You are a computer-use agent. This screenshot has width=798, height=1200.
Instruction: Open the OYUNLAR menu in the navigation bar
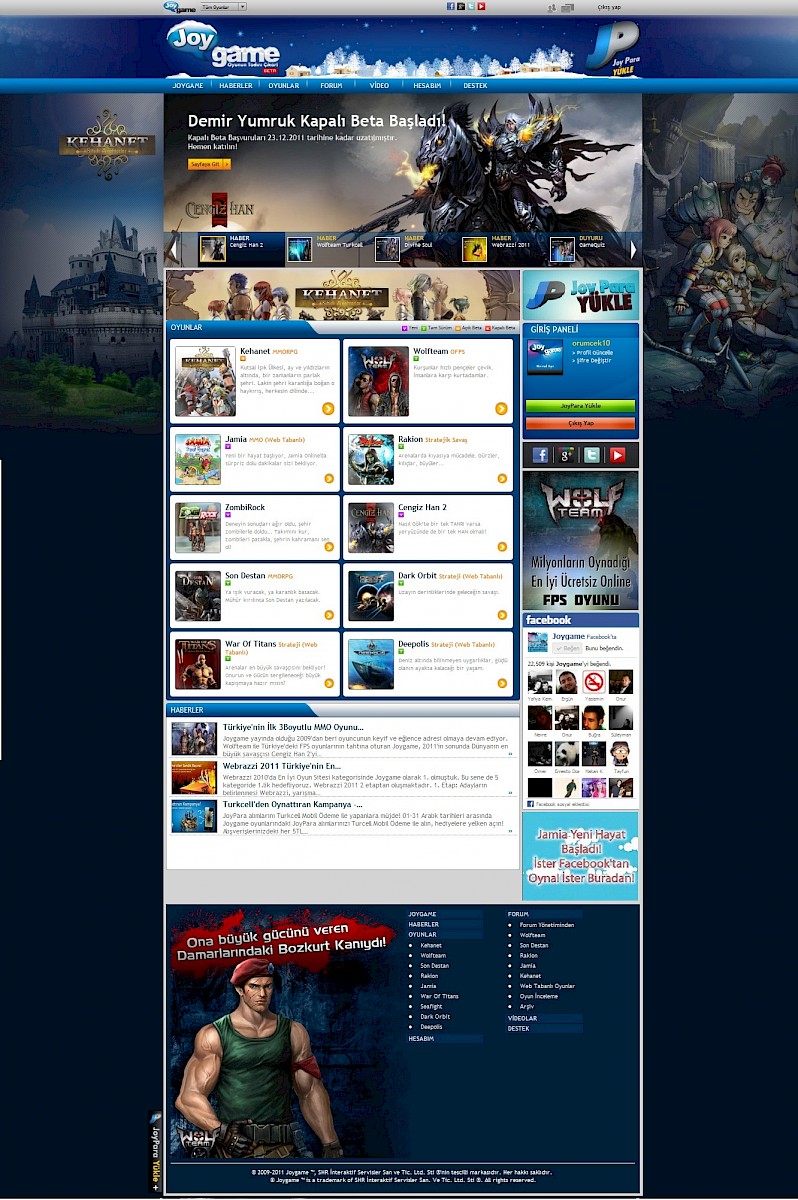click(283, 86)
